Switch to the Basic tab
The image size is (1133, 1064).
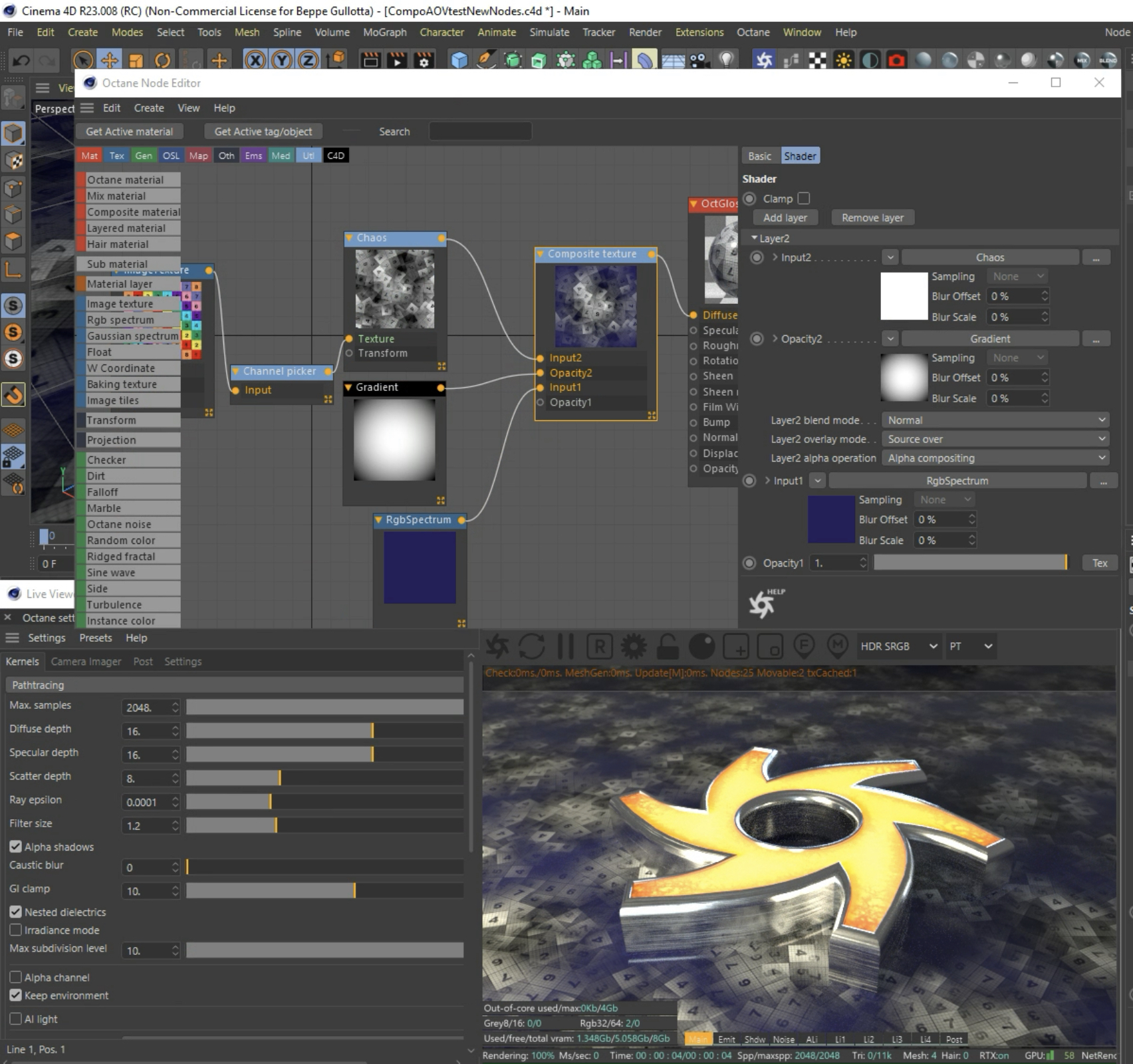(759, 156)
